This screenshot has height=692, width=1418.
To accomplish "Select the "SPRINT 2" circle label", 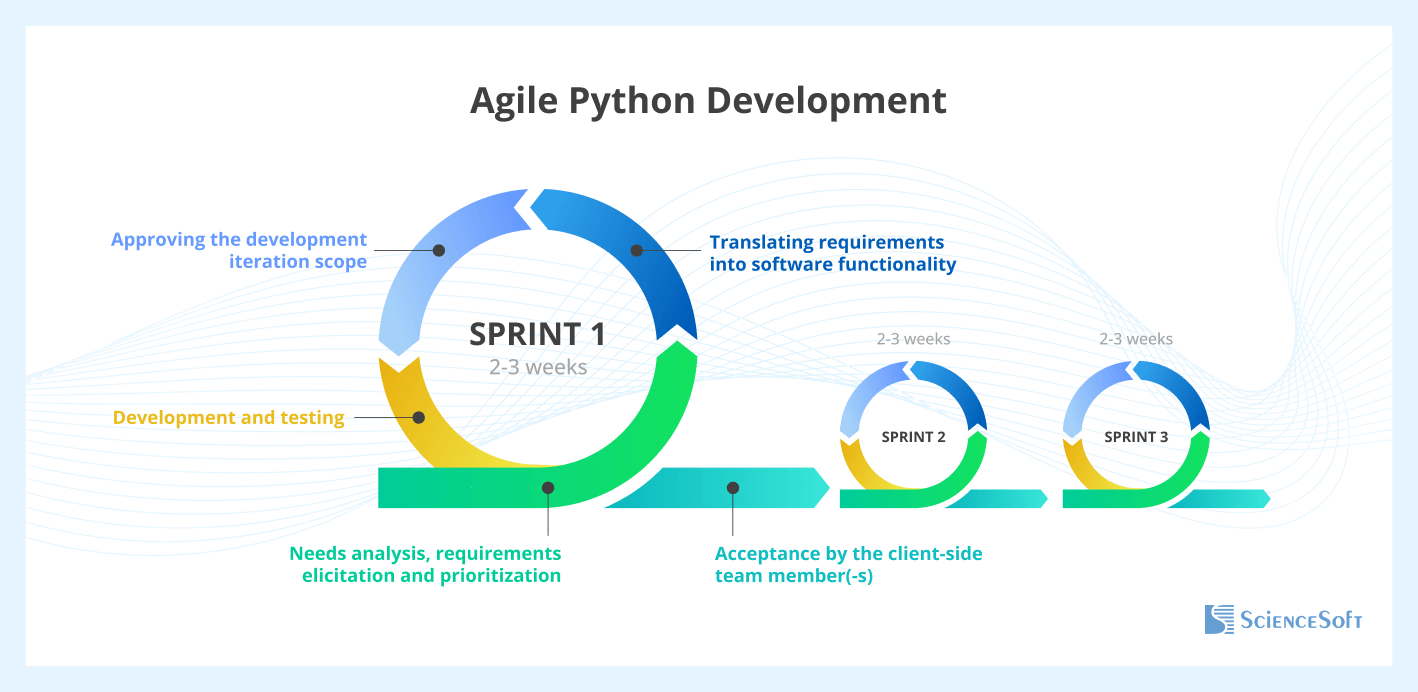I will tap(913, 437).
